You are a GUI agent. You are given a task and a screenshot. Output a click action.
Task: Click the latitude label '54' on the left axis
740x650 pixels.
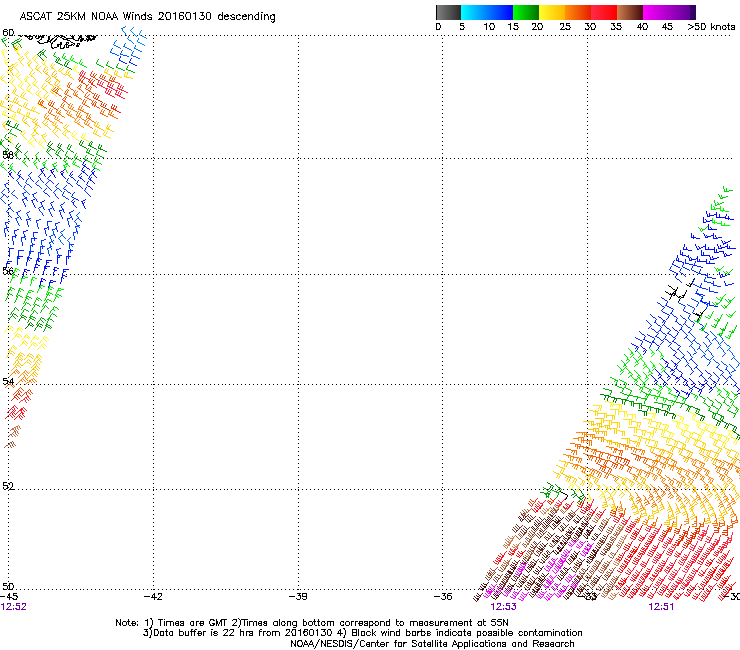[x=8, y=381]
